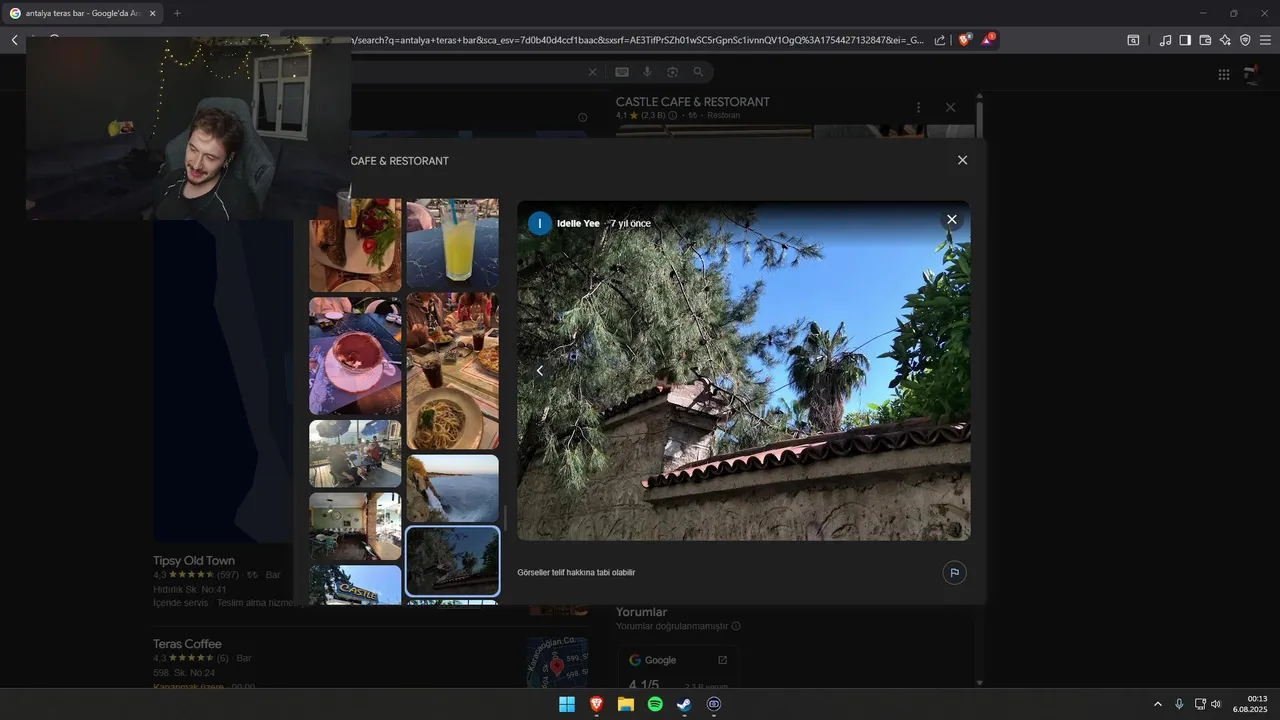Open File Explorer from taskbar

(x=625, y=704)
